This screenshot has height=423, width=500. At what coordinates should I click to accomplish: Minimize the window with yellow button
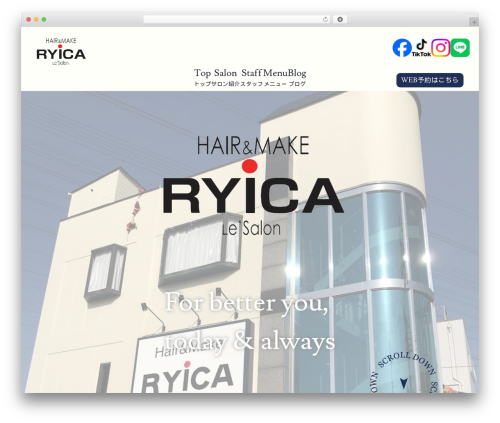36,20
